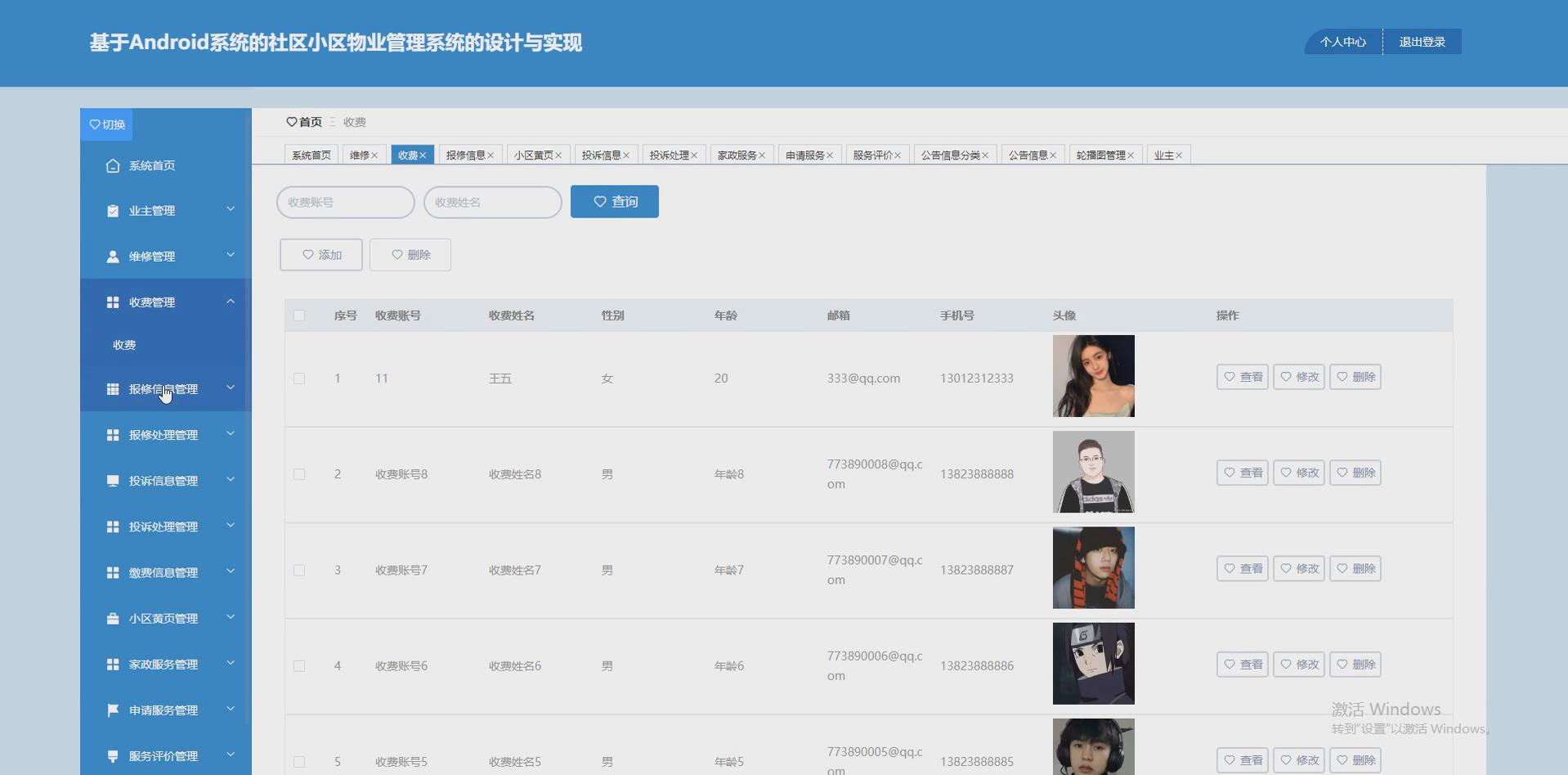Click the 投诉信息管理 monitor icon
Viewport: 1568px width, 775px height.
pyautogui.click(x=113, y=481)
